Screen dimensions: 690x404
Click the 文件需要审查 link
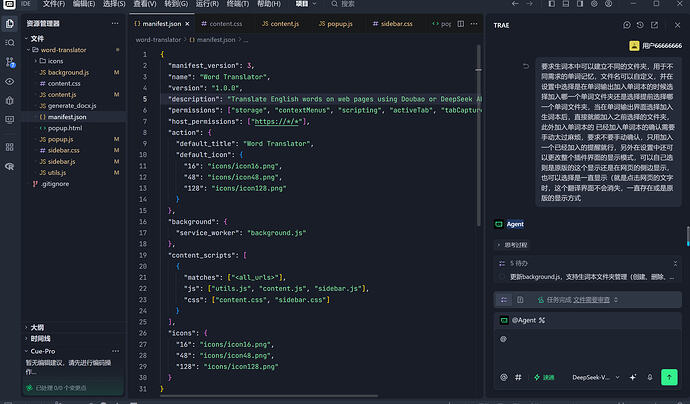point(591,300)
